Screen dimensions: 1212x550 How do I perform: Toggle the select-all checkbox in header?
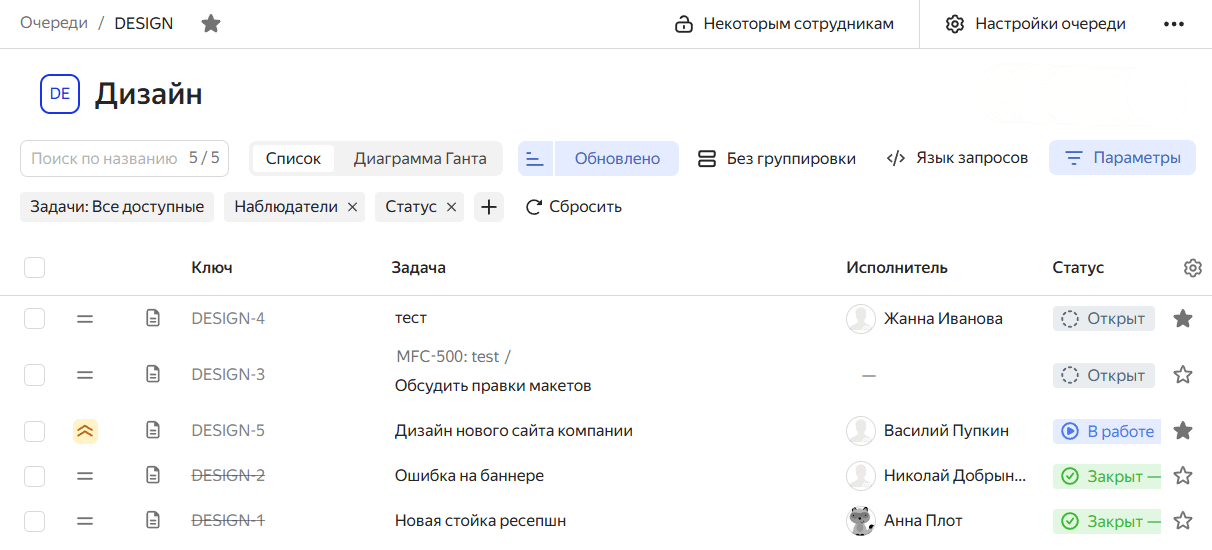pyautogui.click(x=35, y=268)
